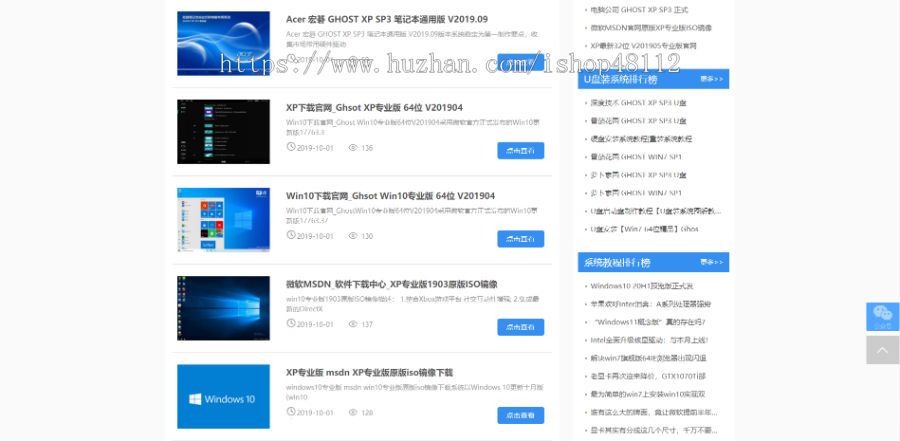Open 硬盘安装系统教程|重装系统教程 link
This screenshot has width=900, height=441.
pos(641,138)
